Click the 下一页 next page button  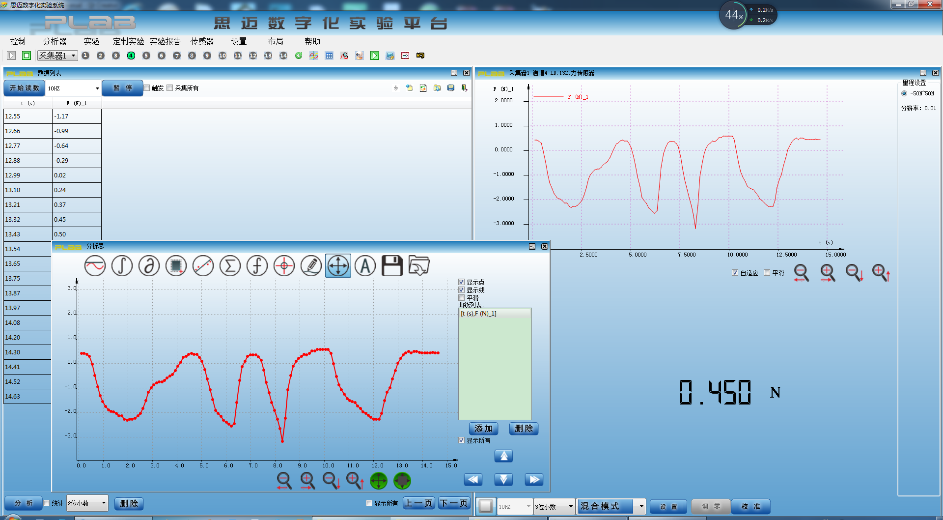pyautogui.click(x=452, y=503)
